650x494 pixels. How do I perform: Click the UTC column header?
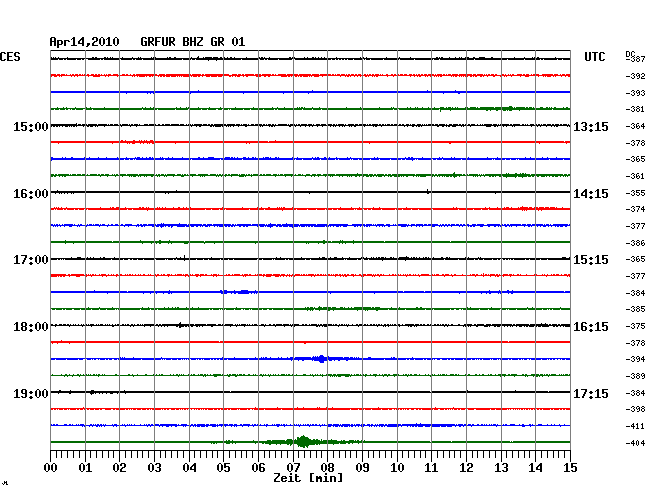[x=594, y=57]
